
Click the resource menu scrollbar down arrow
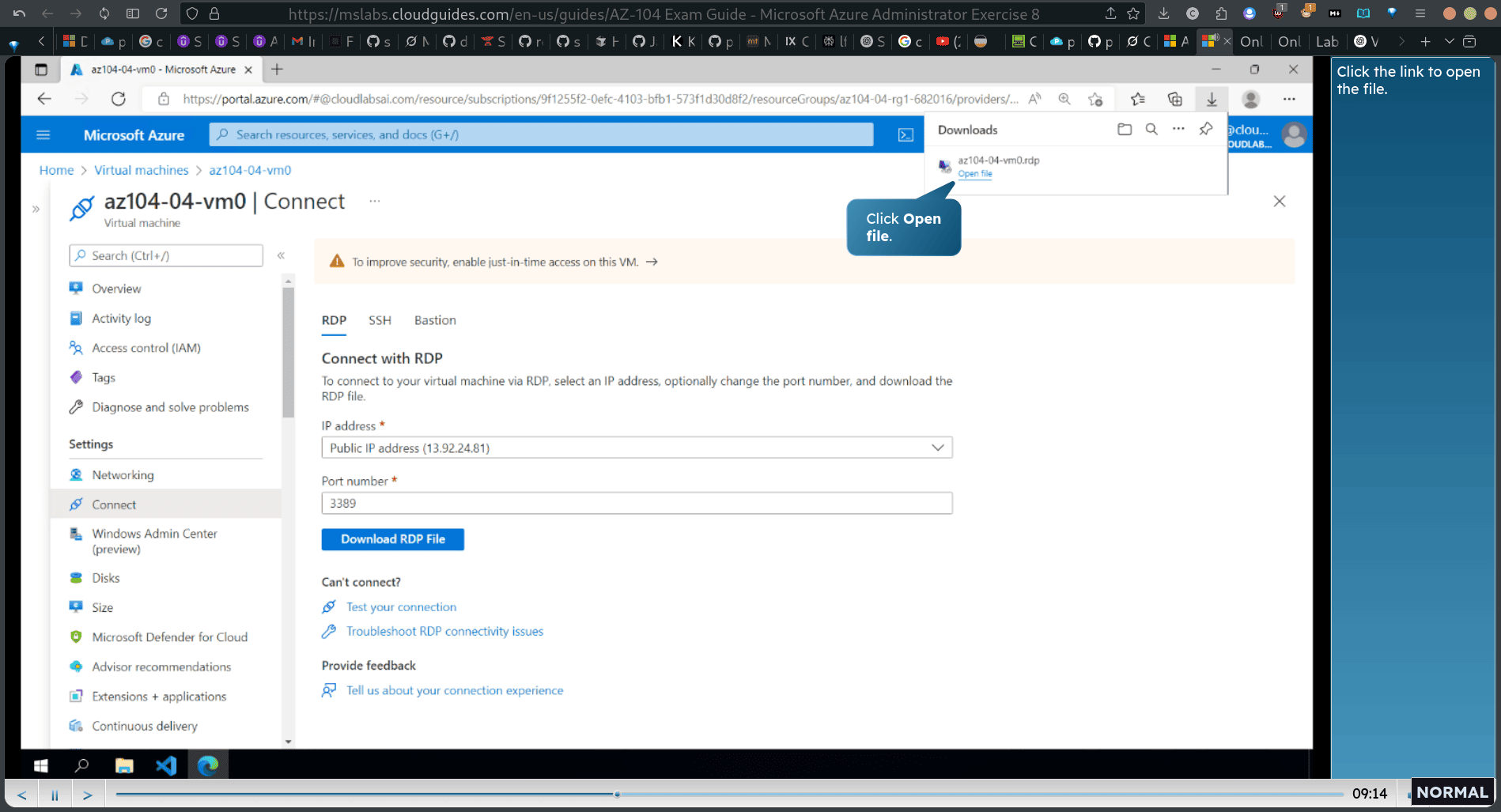(288, 742)
